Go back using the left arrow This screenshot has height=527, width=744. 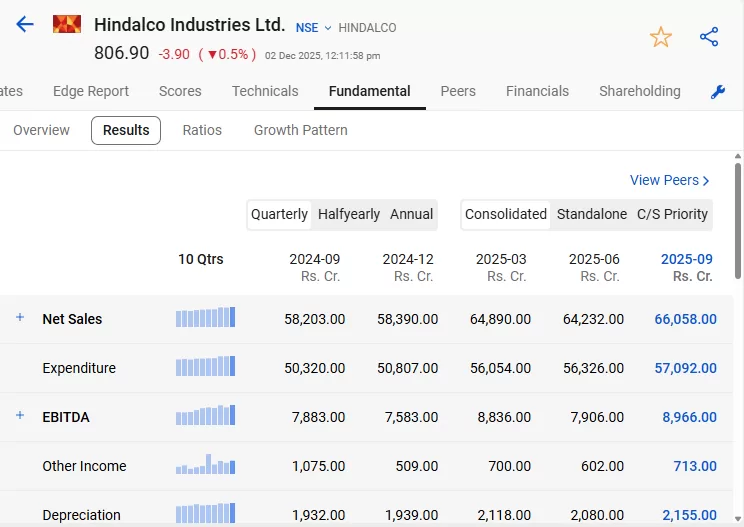point(25,24)
